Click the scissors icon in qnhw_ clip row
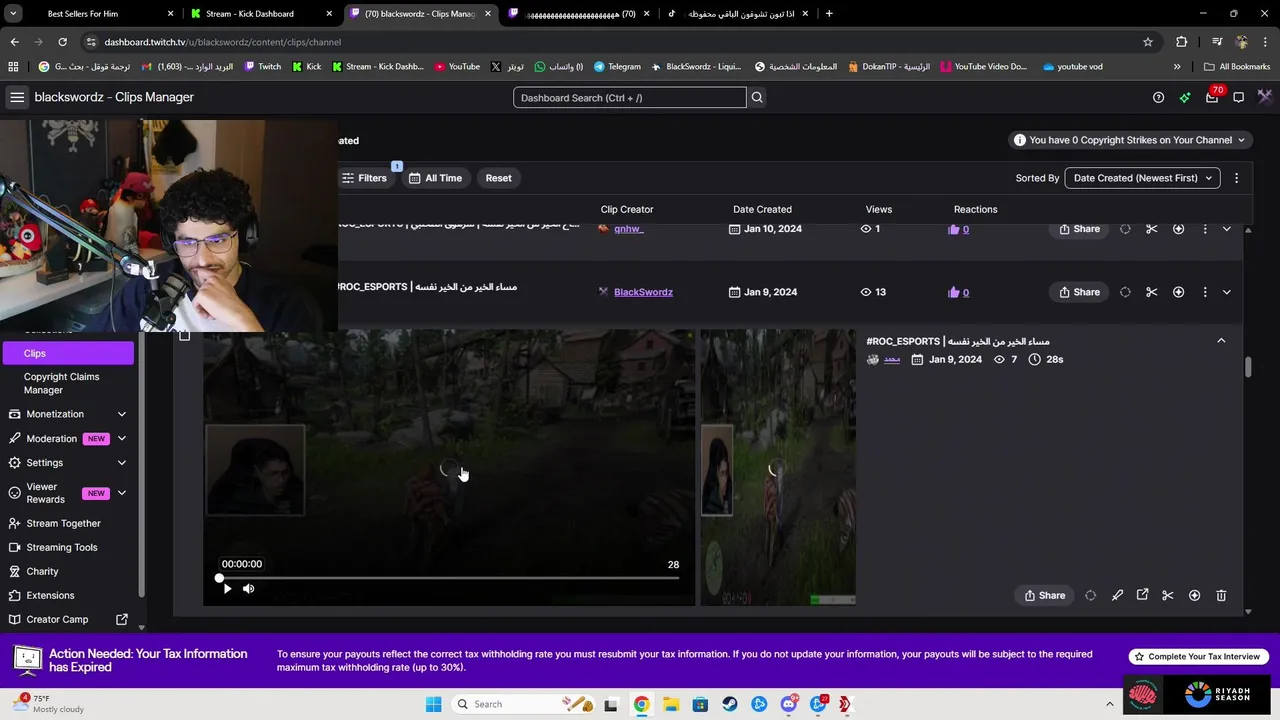 [x=1152, y=229]
